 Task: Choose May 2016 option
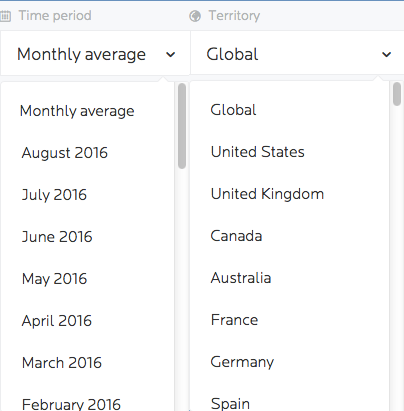tap(55, 279)
